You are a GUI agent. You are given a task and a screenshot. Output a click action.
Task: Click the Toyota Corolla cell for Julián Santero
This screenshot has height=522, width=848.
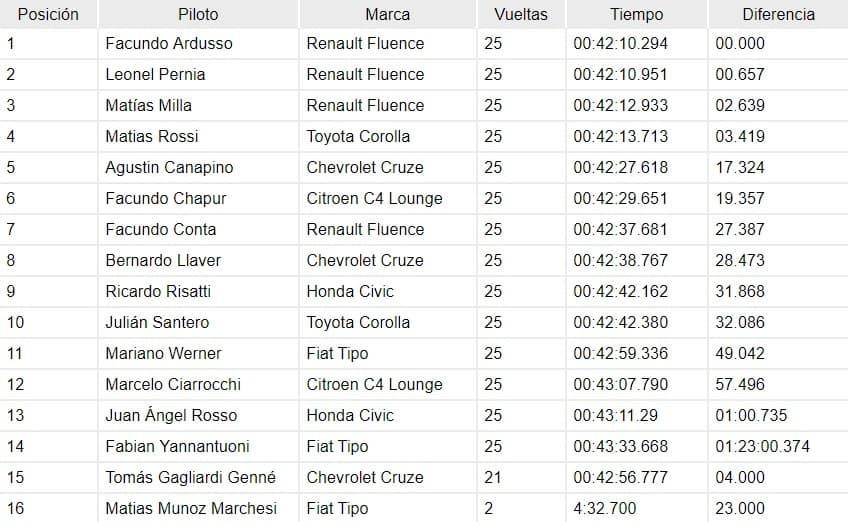pyautogui.click(x=387, y=322)
